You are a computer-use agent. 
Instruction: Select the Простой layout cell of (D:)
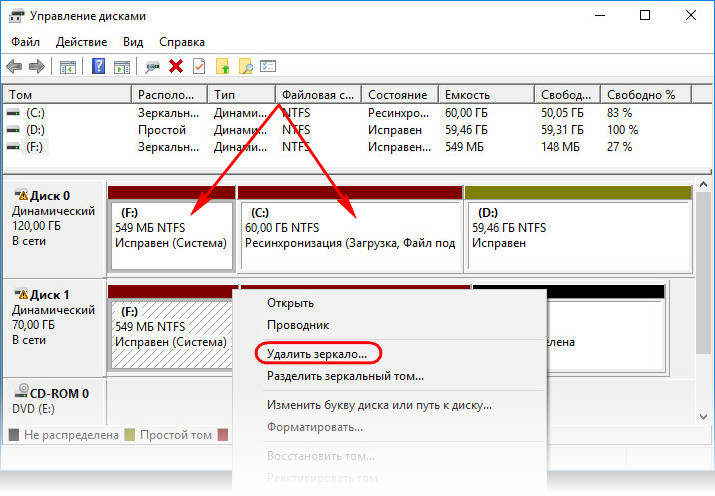162,130
